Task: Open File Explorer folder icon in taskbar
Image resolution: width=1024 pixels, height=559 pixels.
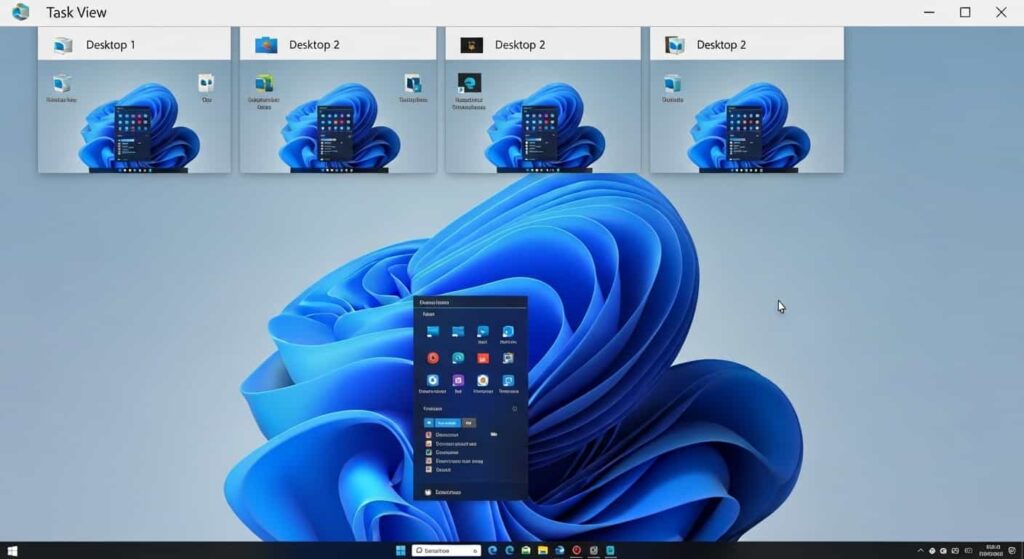Action: coord(542,550)
